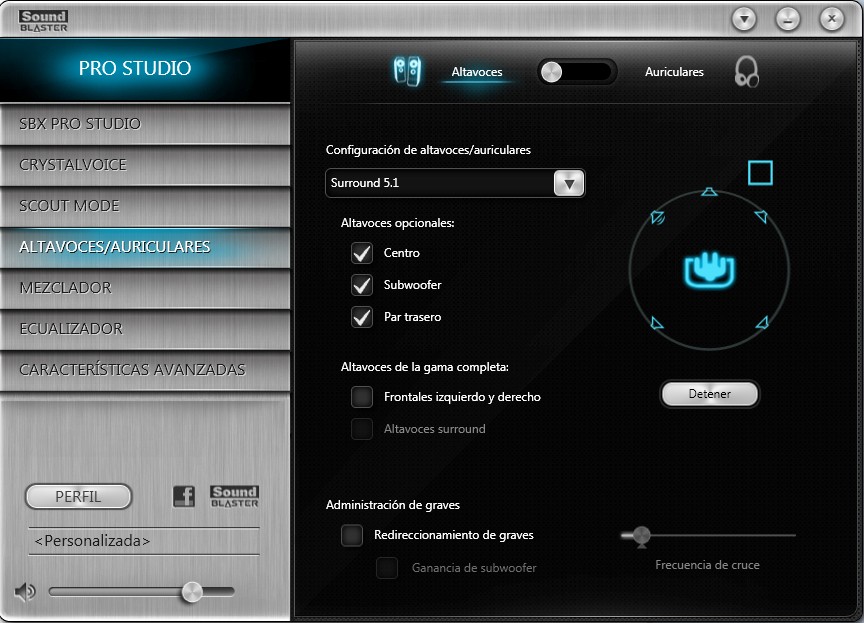Enable the Altavoces surround checkbox
Screen dimensions: 864x623
pyautogui.click(x=362, y=429)
